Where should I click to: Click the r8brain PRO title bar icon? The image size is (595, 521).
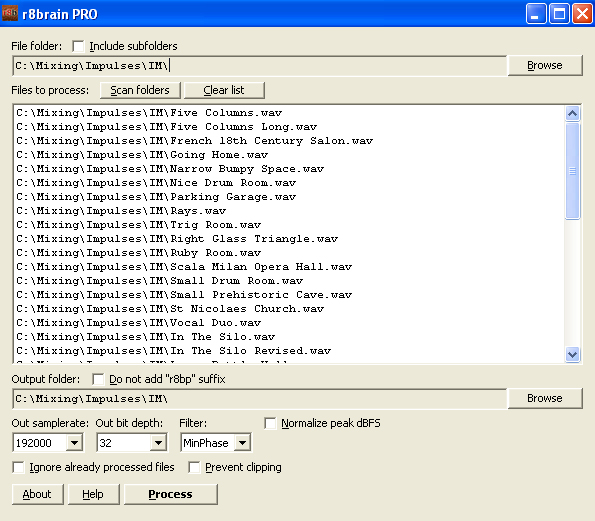click(x=9, y=14)
